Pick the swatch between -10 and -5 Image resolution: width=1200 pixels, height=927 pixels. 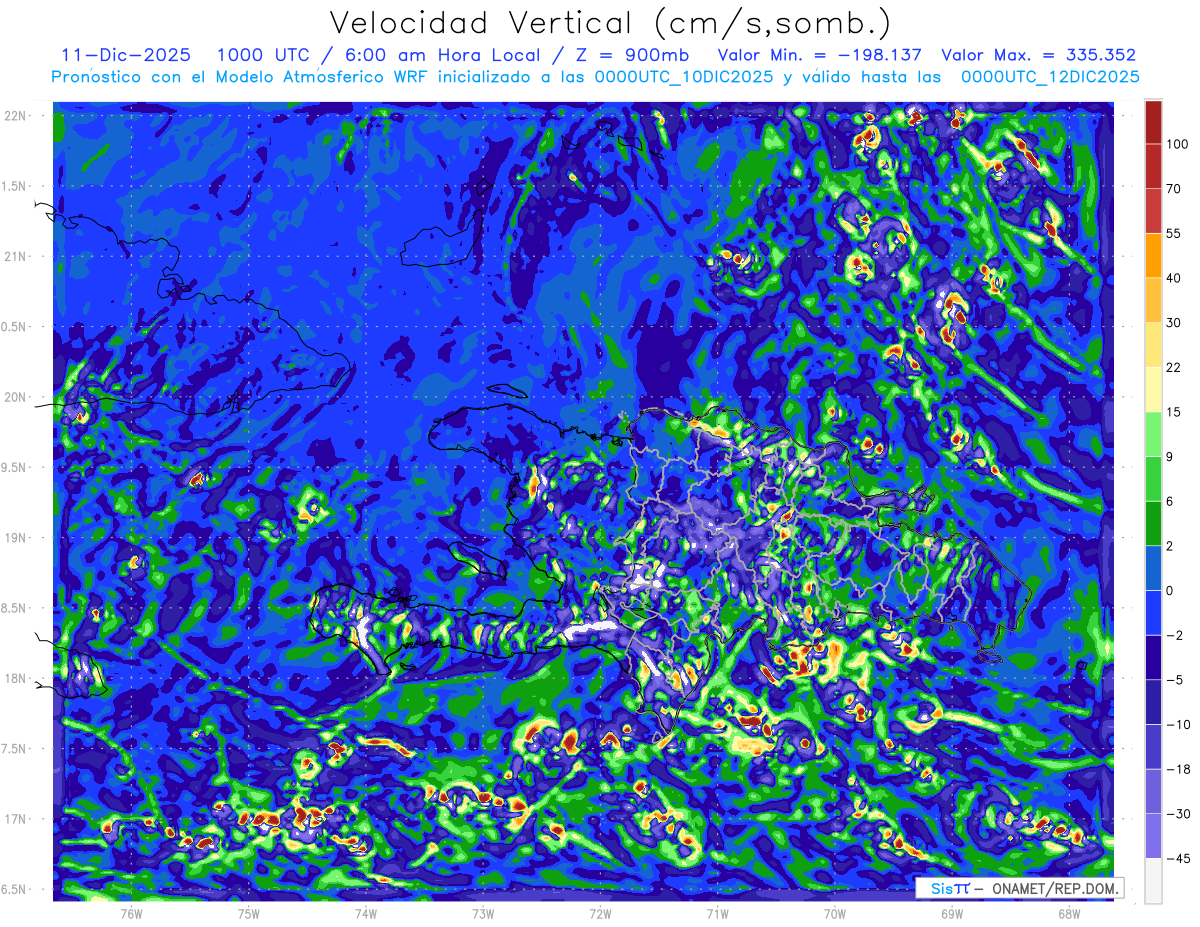pos(1153,701)
